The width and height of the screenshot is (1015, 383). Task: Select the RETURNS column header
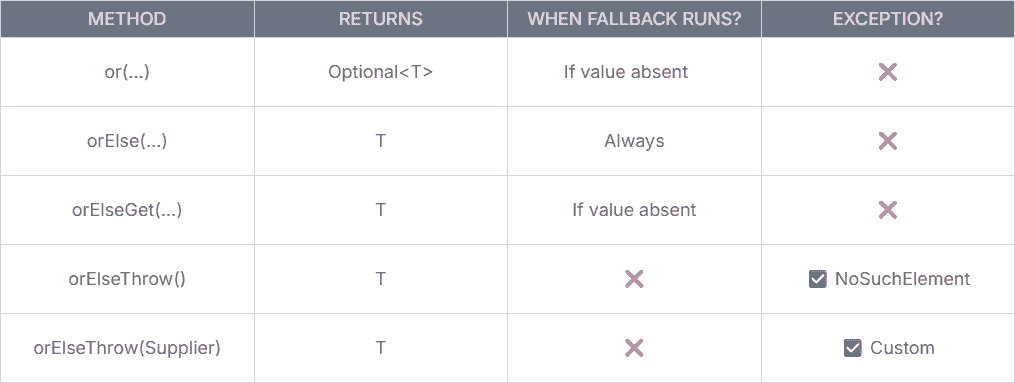[381, 19]
